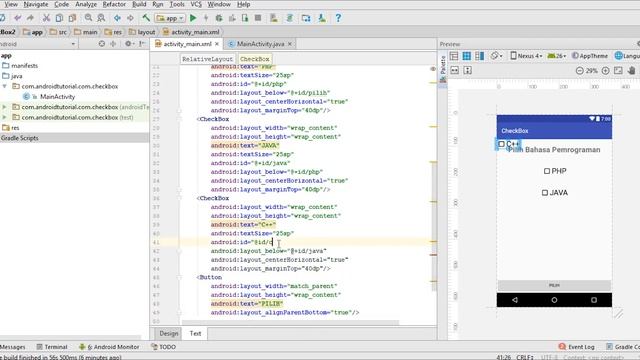Click the Copy icon in the toolbar
Image resolution: width=640 pixels, height=360 pixels.
point(59,18)
